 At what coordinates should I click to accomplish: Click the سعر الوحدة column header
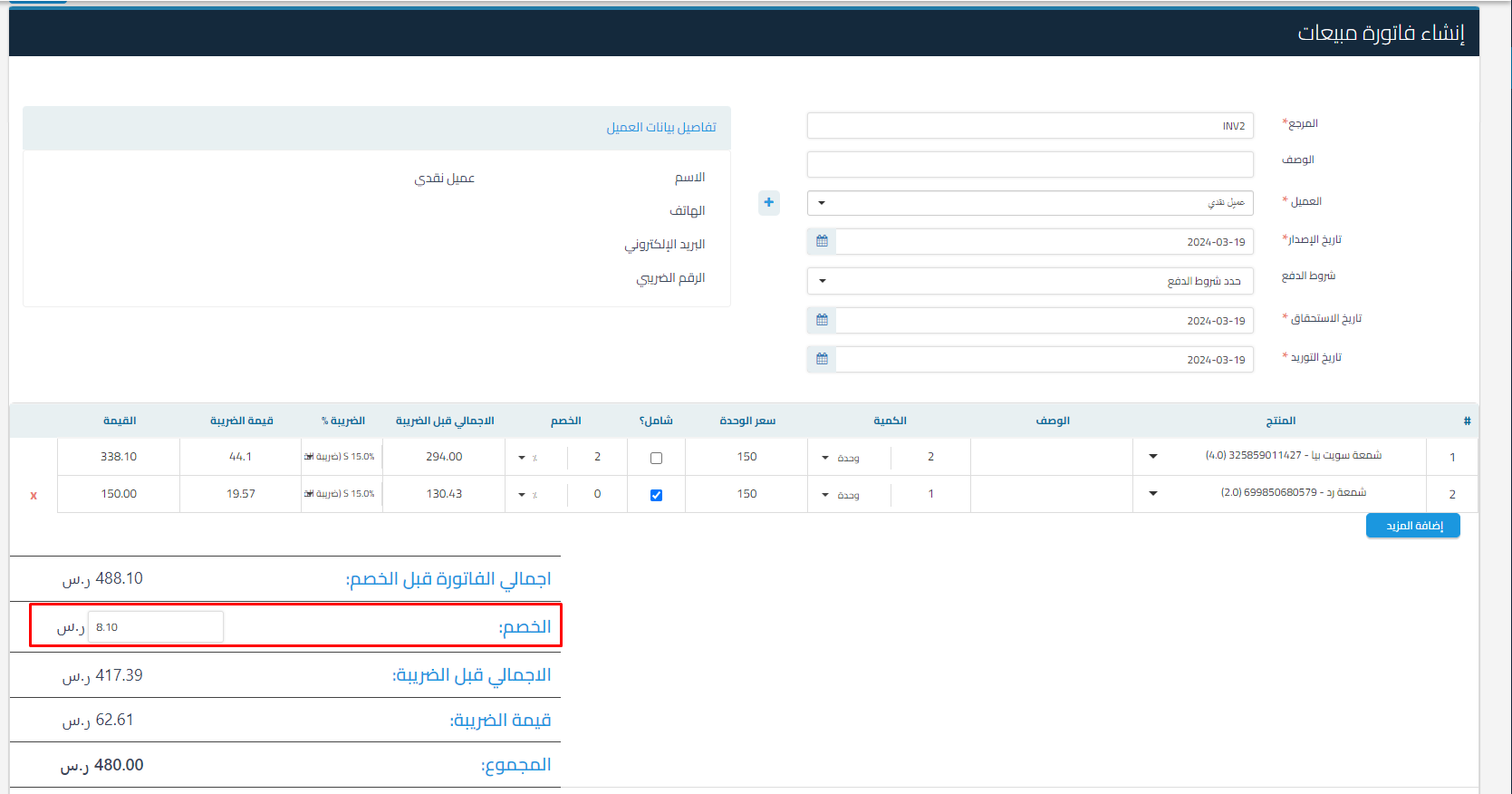tap(747, 421)
